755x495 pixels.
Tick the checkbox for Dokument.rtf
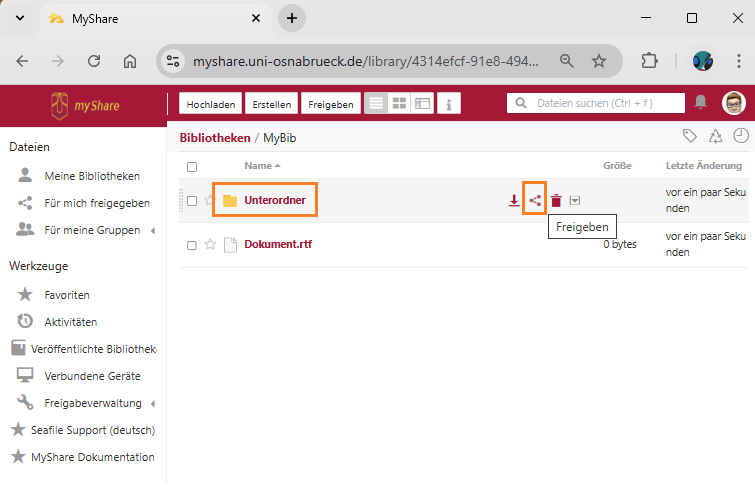pyautogui.click(x=192, y=244)
